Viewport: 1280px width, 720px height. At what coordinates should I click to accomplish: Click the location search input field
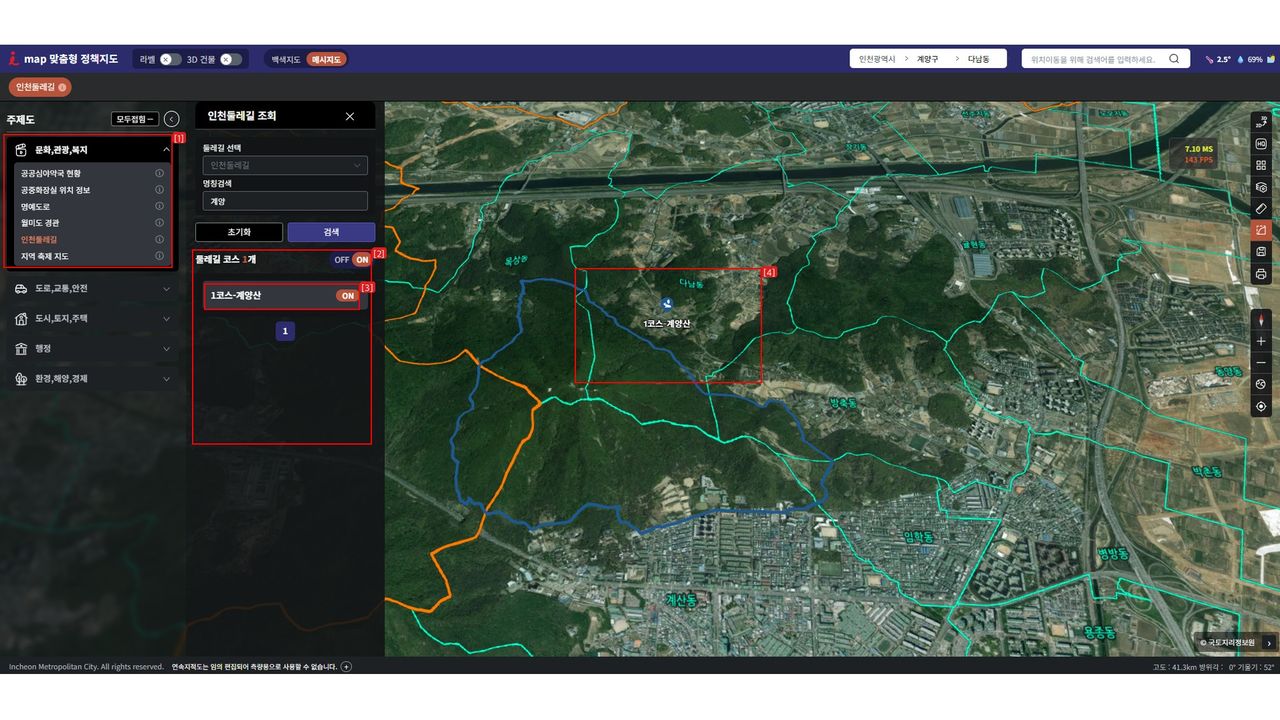(x=1094, y=59)
